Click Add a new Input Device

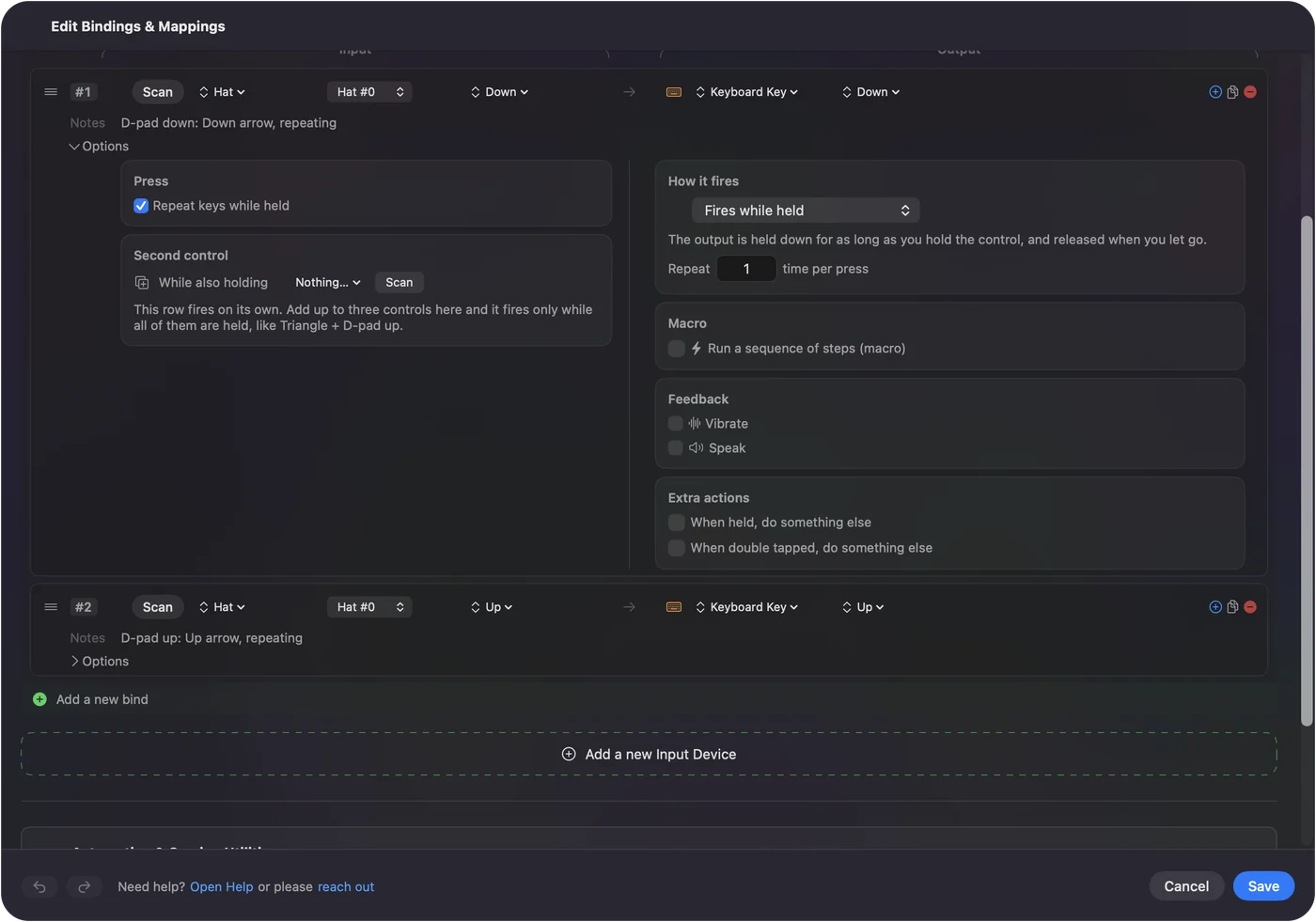pos(649,755)
